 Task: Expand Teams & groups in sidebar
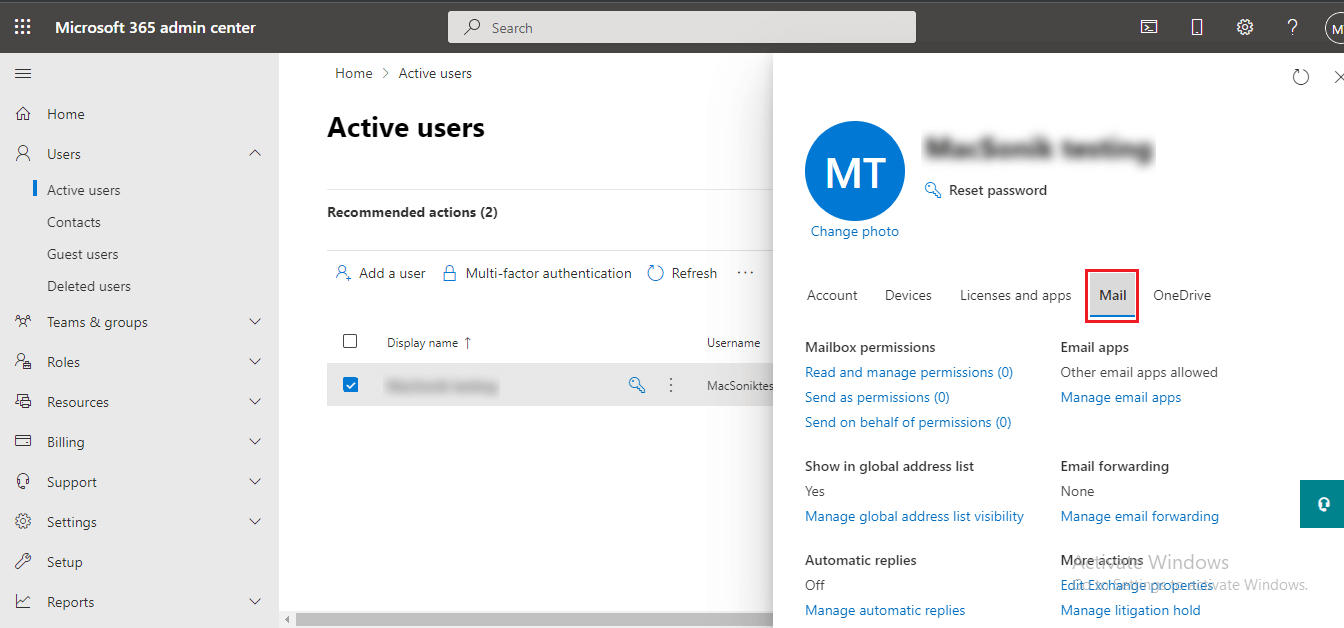255,322
